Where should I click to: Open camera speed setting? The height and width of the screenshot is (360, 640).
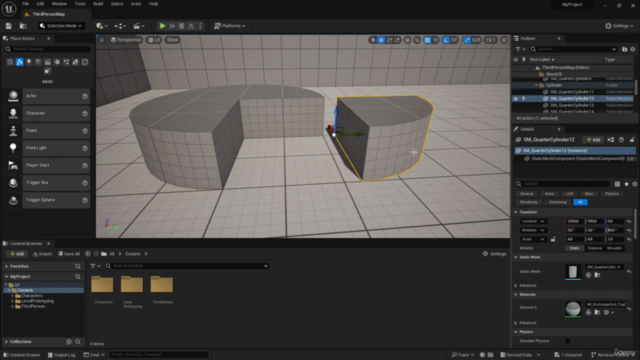490,40
